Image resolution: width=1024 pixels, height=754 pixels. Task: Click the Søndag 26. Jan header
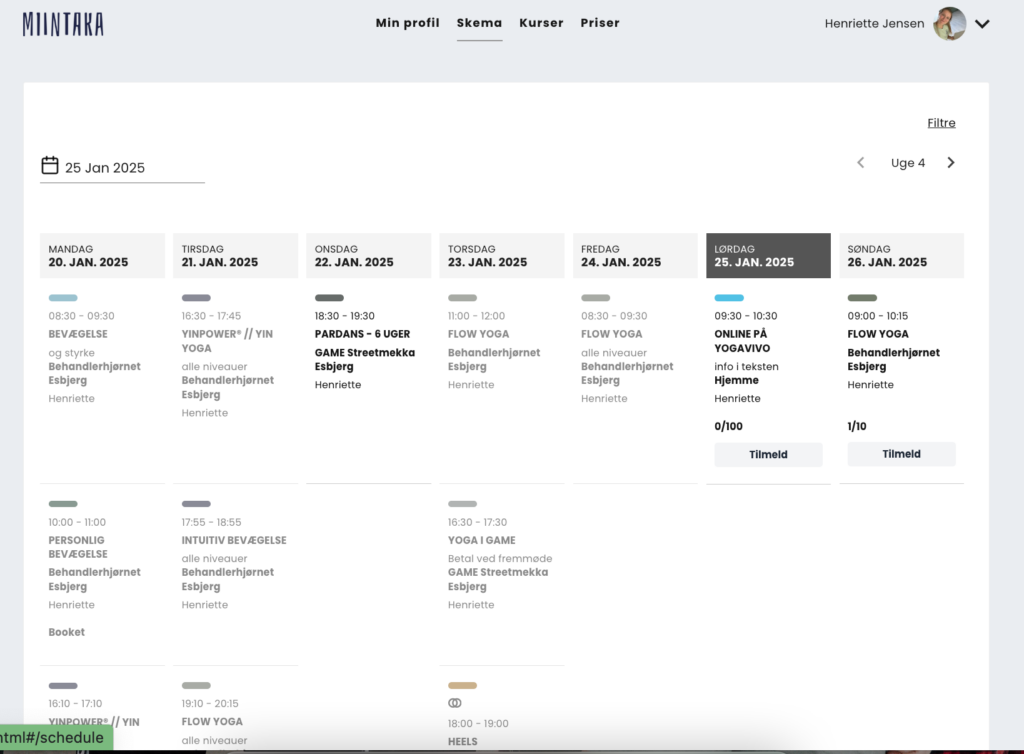(x=901, y=256)
